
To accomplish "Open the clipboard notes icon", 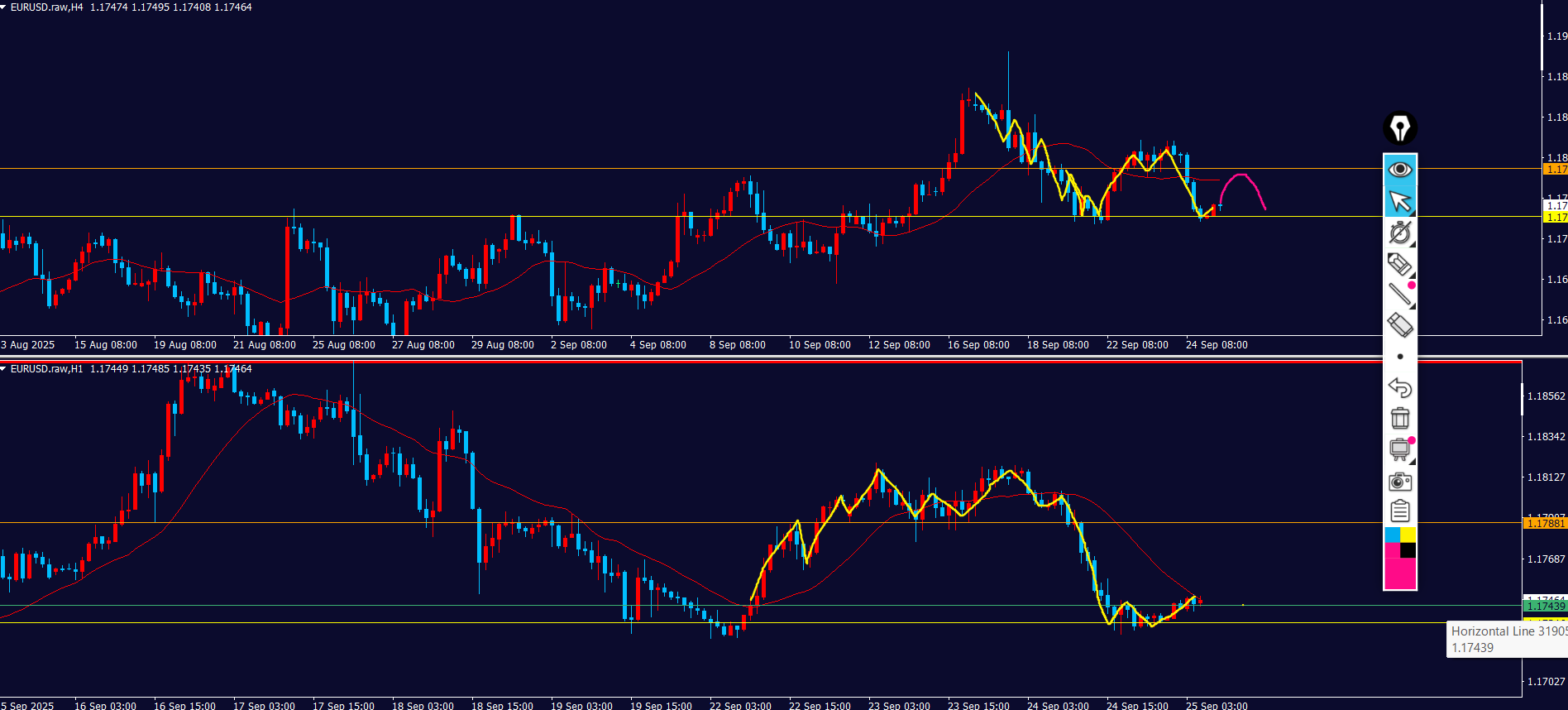I will [1399, 511].
